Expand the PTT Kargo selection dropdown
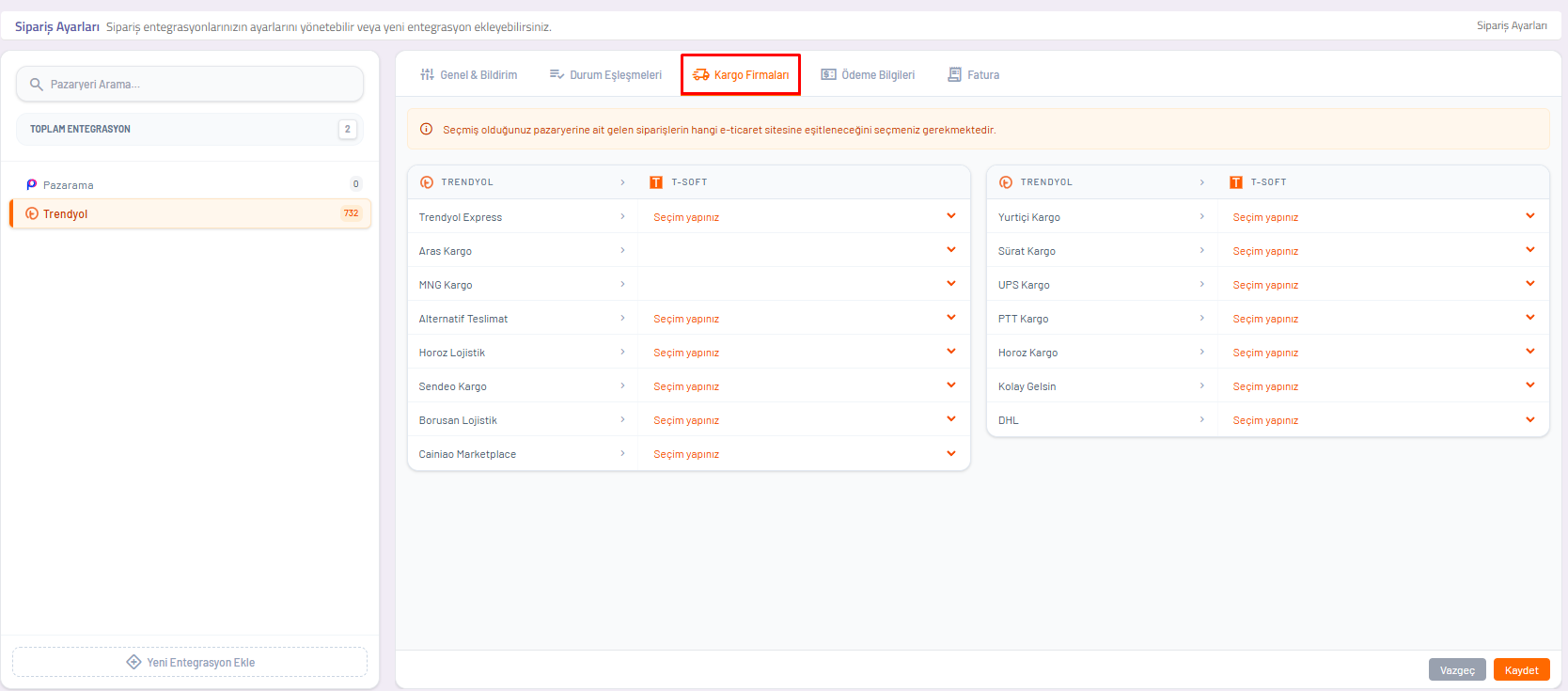Image resolution: width=1568 pixels, height=691 pixels. click(x=1383, y=318)
